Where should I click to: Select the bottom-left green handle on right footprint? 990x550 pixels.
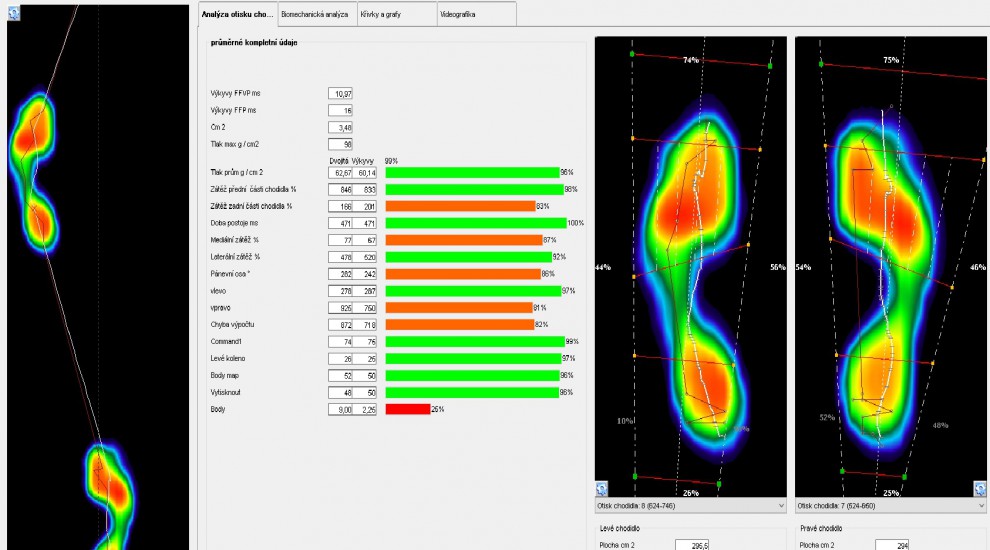[843, 471]
